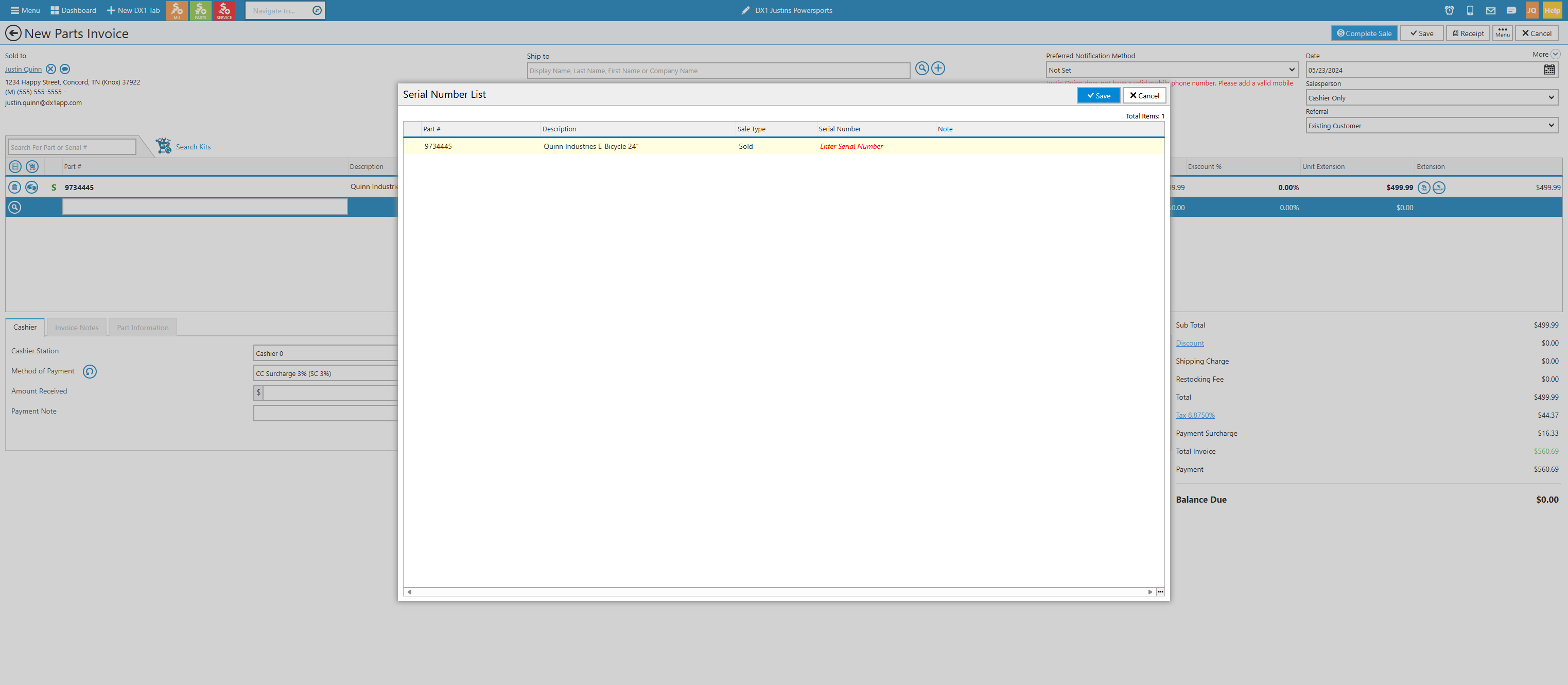Image resolution: width=1568 pixels, height=685 pixels.
Task: Open Preferred Notification Method dropdown
Action: point(1172,70)
